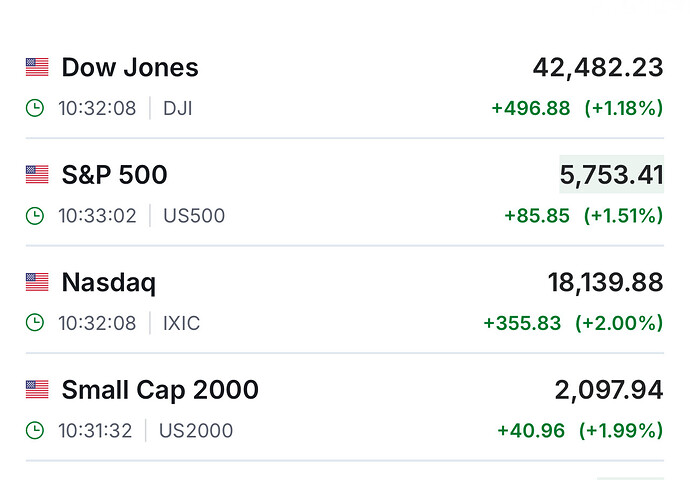Click the US flag beside Small Cap 2000
The width and height of the screenshot is (690, 480).
click(x=37, y=390)
